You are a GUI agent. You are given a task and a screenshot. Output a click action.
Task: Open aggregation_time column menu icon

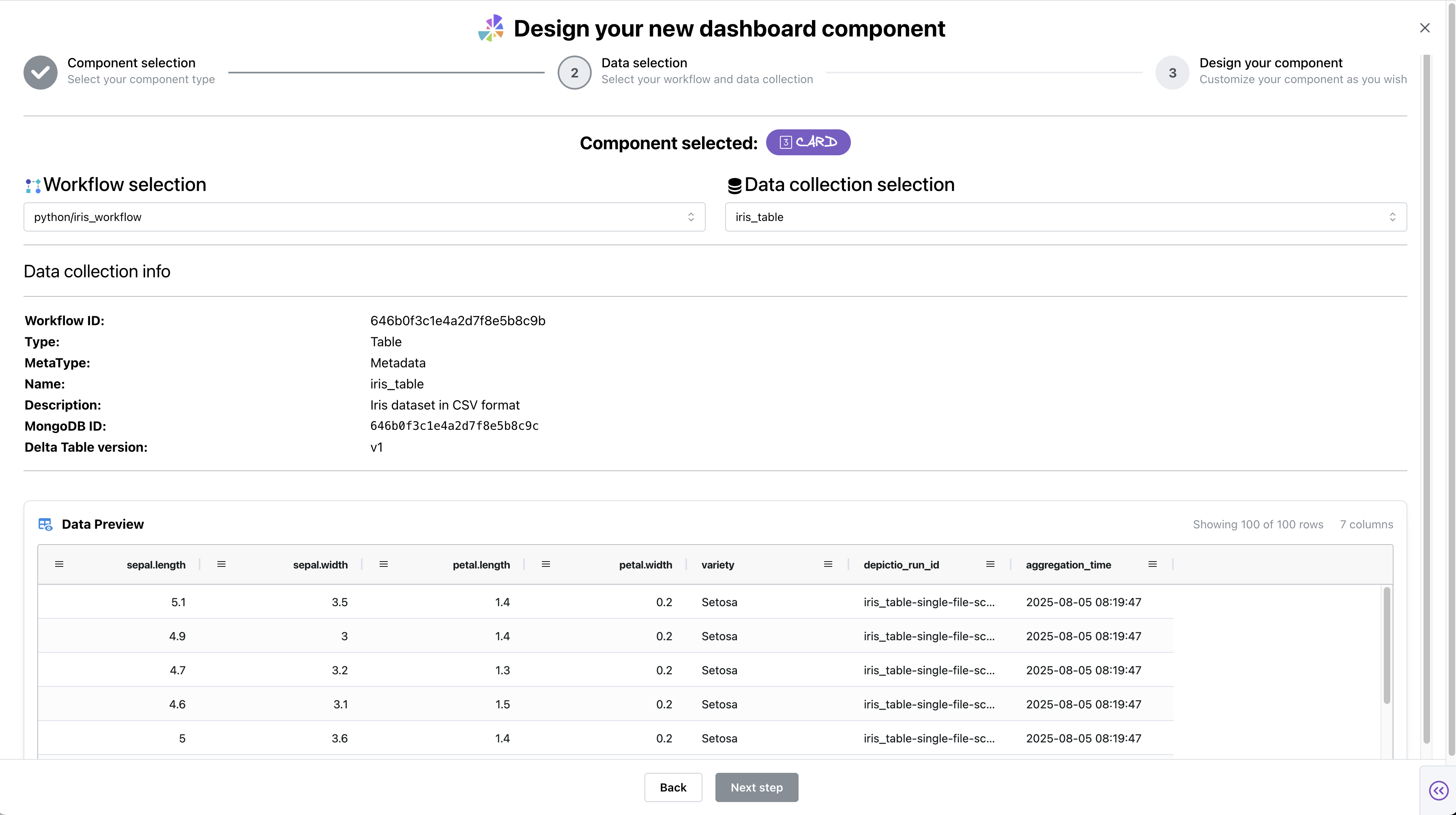[1153, 564]
